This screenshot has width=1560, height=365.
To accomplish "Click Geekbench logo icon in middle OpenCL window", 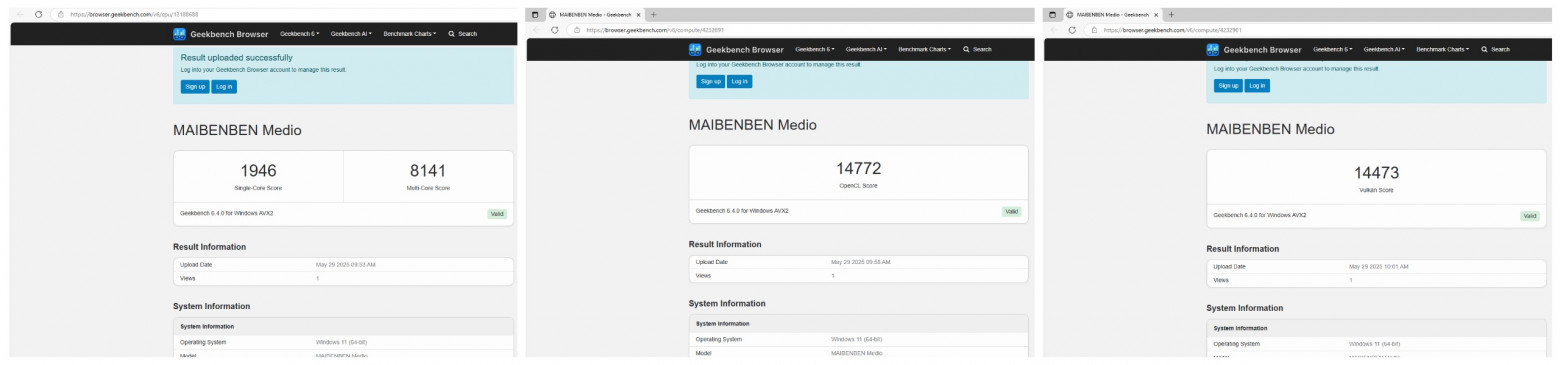I will pyautogui.click(x=696, y=49).
